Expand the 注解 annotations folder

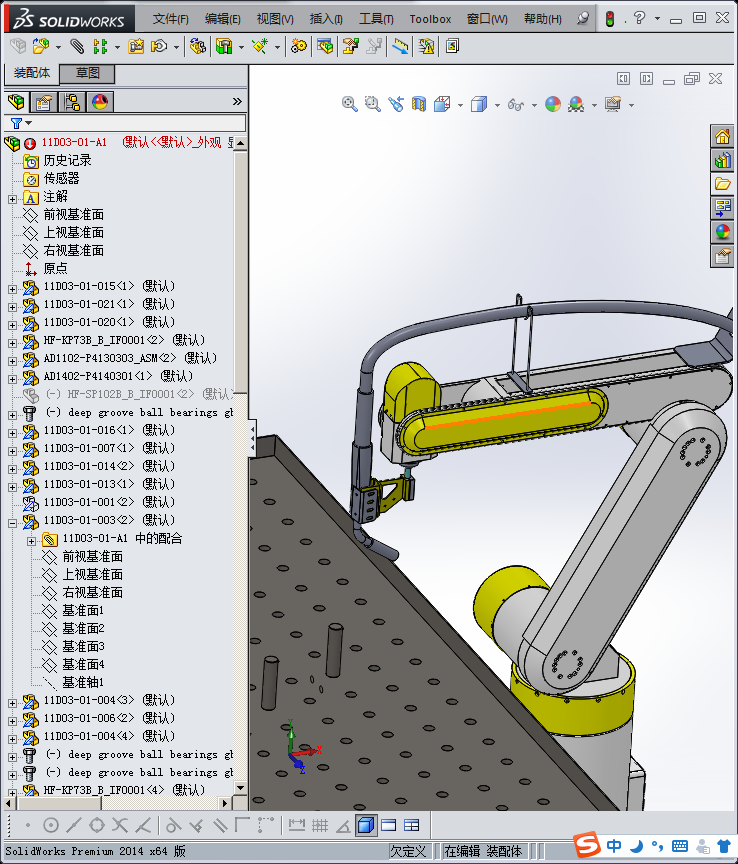coord(13,199)
